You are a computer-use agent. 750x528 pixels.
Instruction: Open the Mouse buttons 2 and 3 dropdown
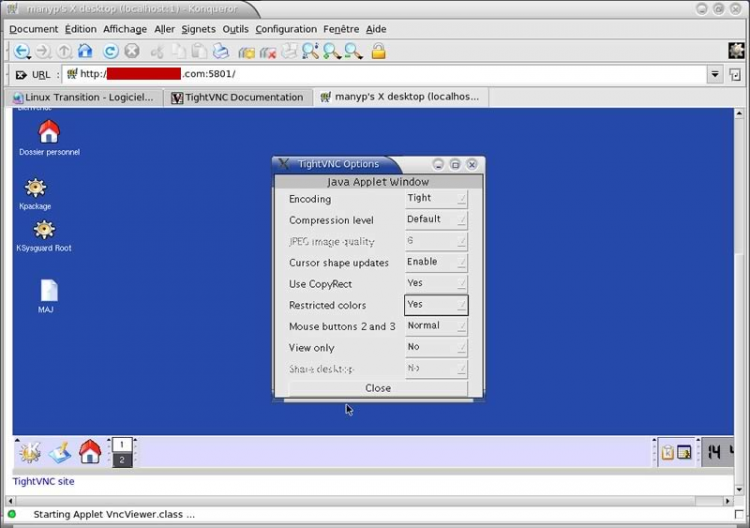click(436, 326)
